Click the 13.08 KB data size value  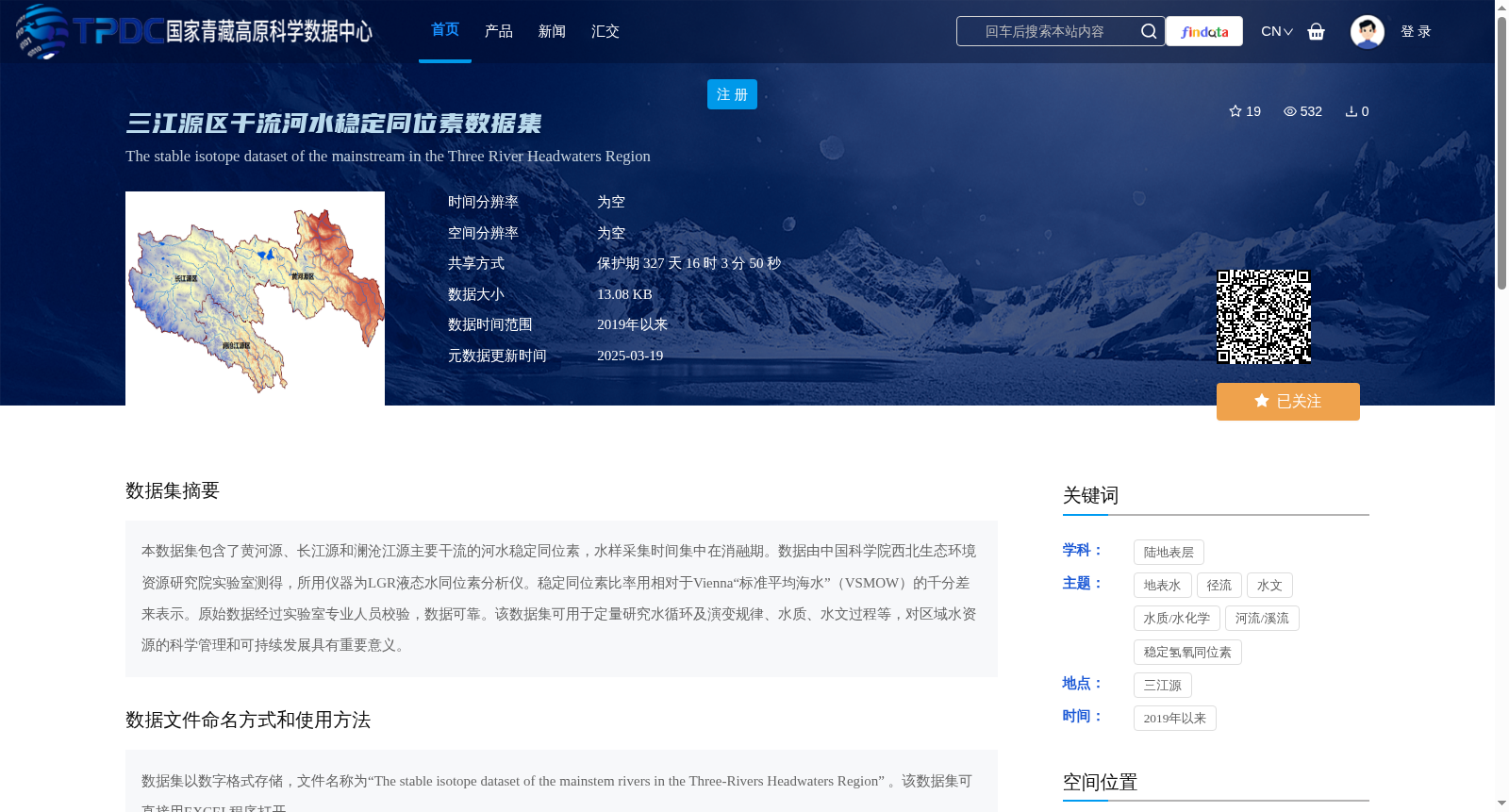click(x=624, y=294)
